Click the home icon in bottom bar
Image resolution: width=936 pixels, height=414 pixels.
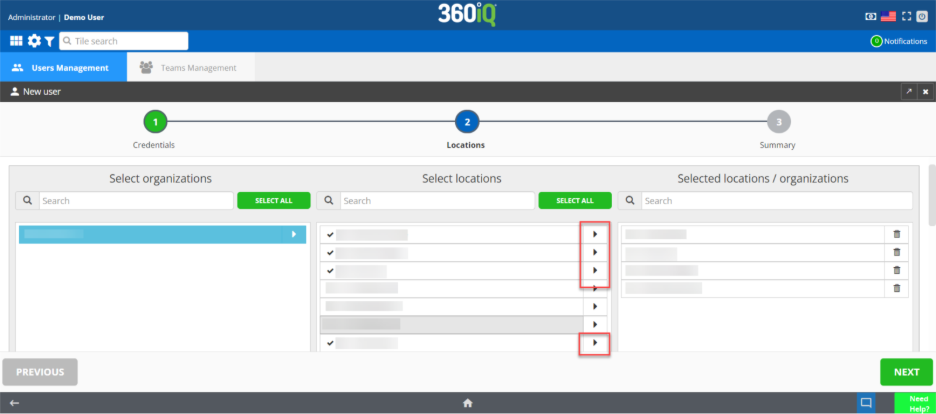pyautogui.click(x=467, y=403)
